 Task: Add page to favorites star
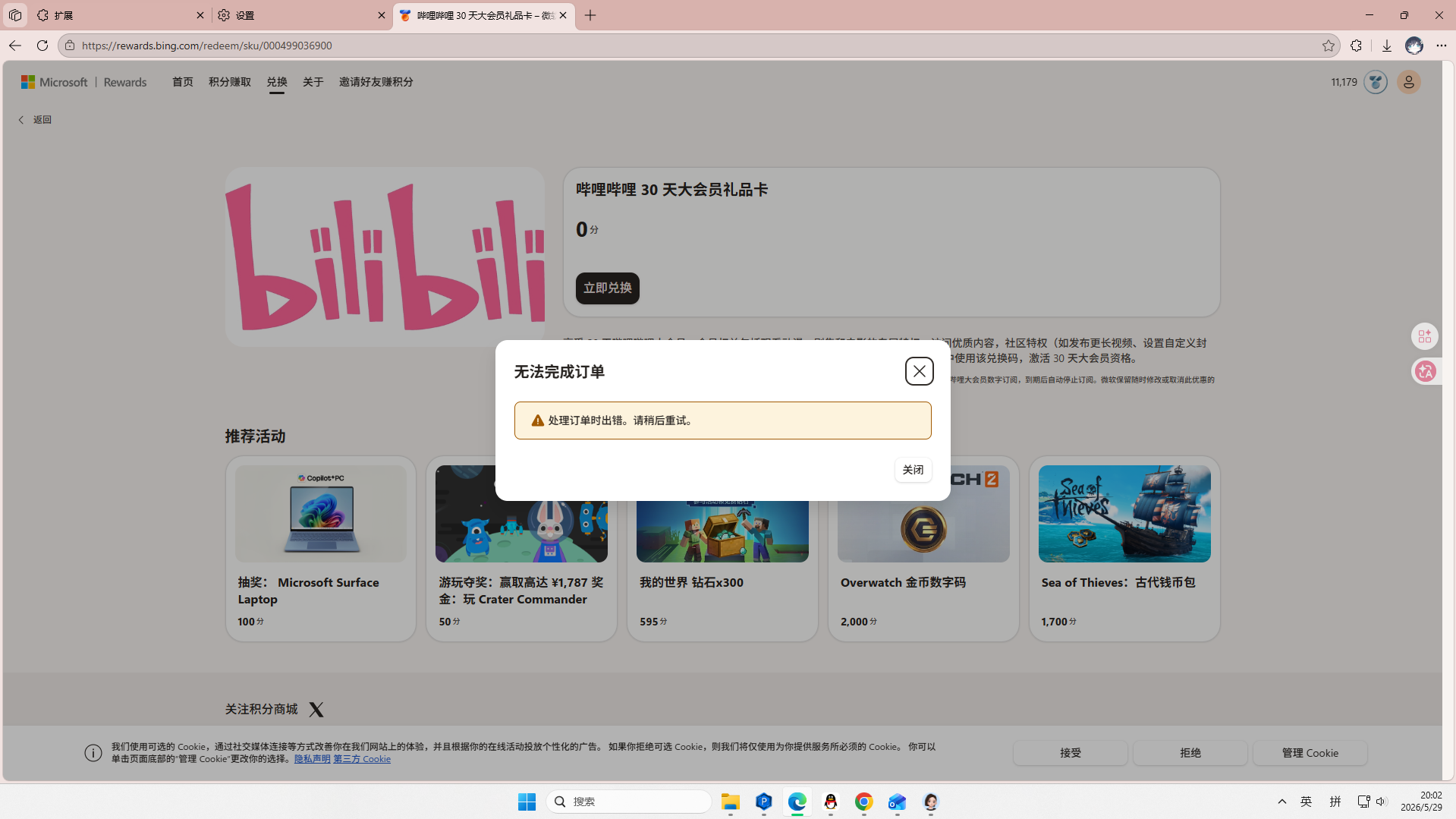coord(1328,46)
